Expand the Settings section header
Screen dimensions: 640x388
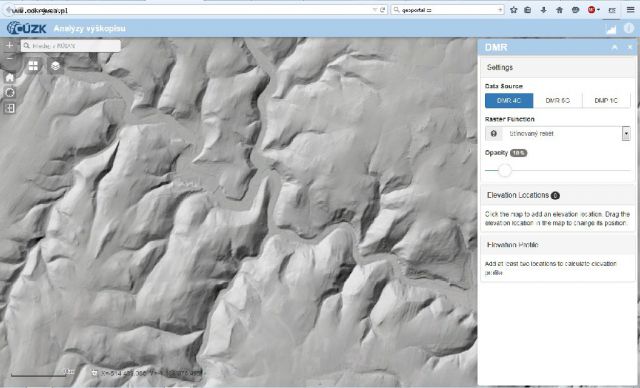(x=558, y=67)
